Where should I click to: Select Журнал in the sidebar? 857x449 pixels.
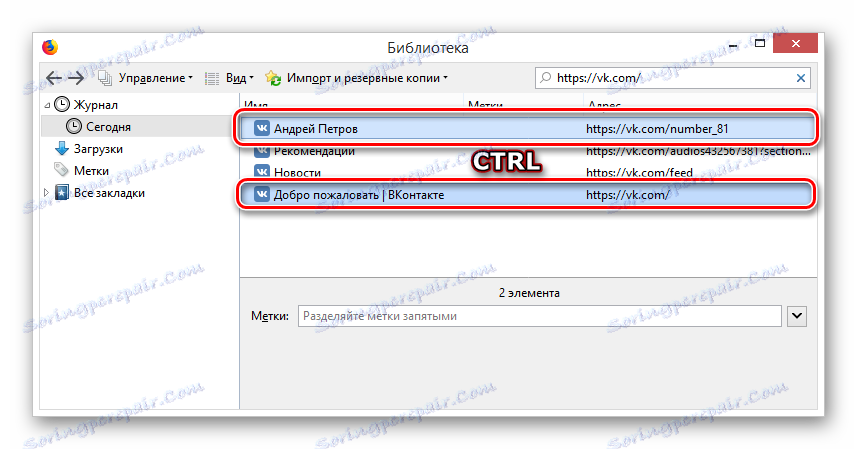(96, 104)
